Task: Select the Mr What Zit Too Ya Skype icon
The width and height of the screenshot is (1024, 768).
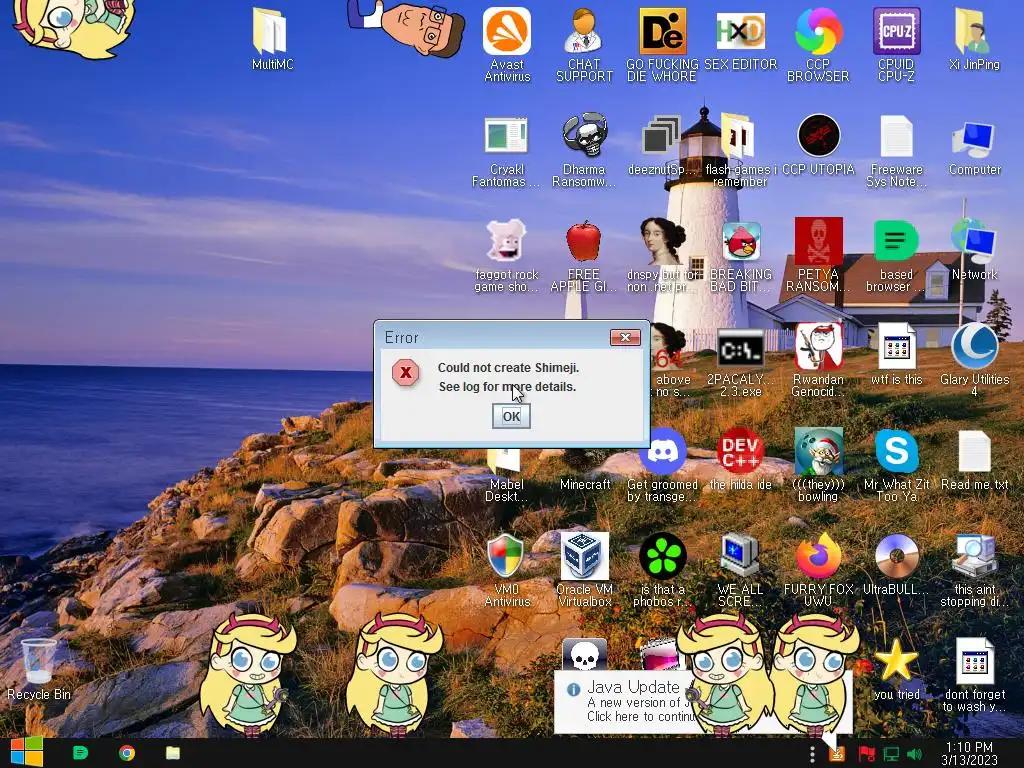Action: click(896, 466)
